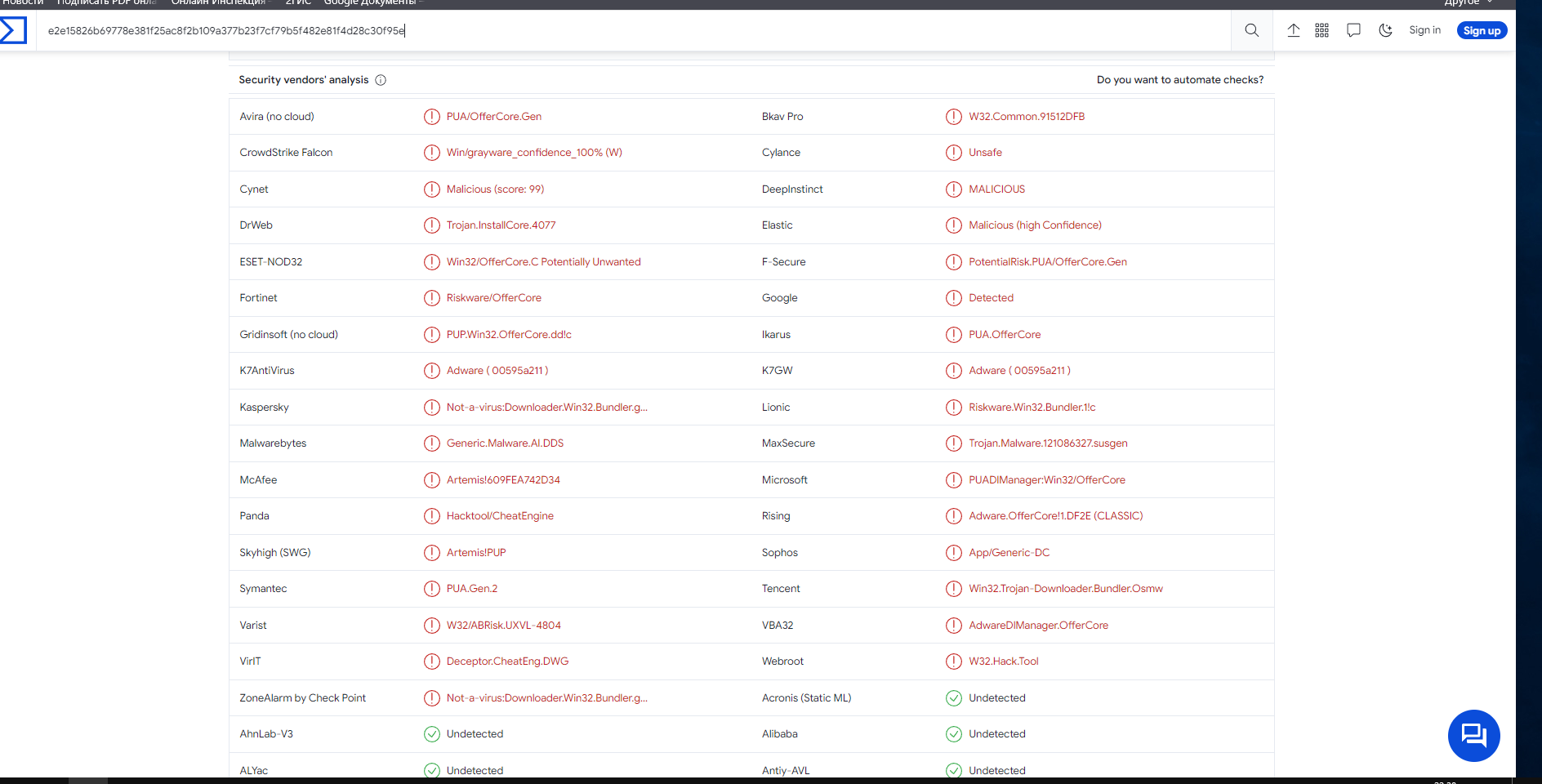Open the apps grid menu icon
Image resolution: width=1542 pixels, height=784 pixels.
tap(1322, 31)
